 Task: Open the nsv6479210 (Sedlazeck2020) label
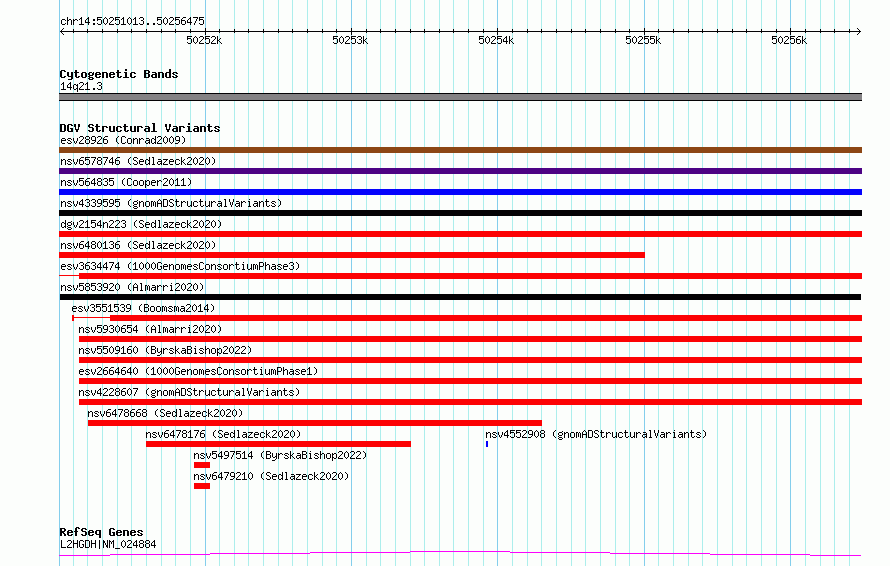[x=271, y=476]
